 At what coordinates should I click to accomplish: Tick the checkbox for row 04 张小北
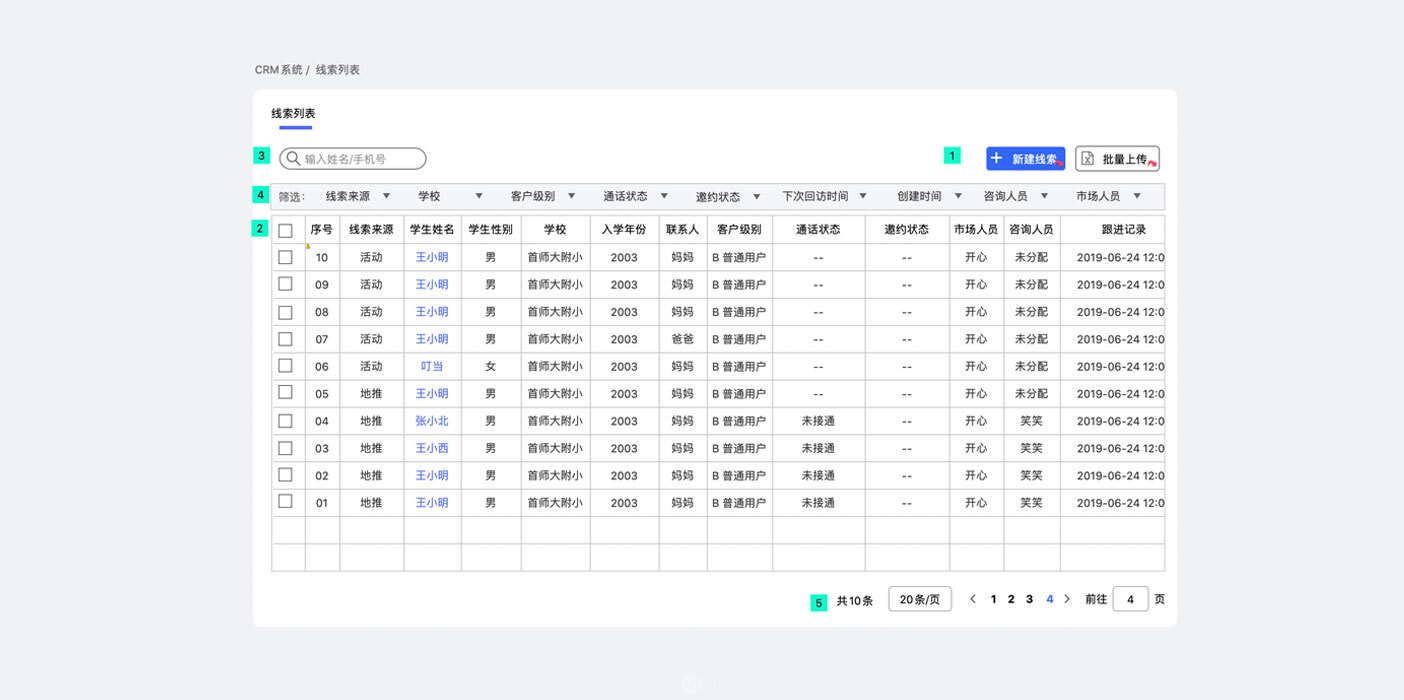tap(285, 421)
